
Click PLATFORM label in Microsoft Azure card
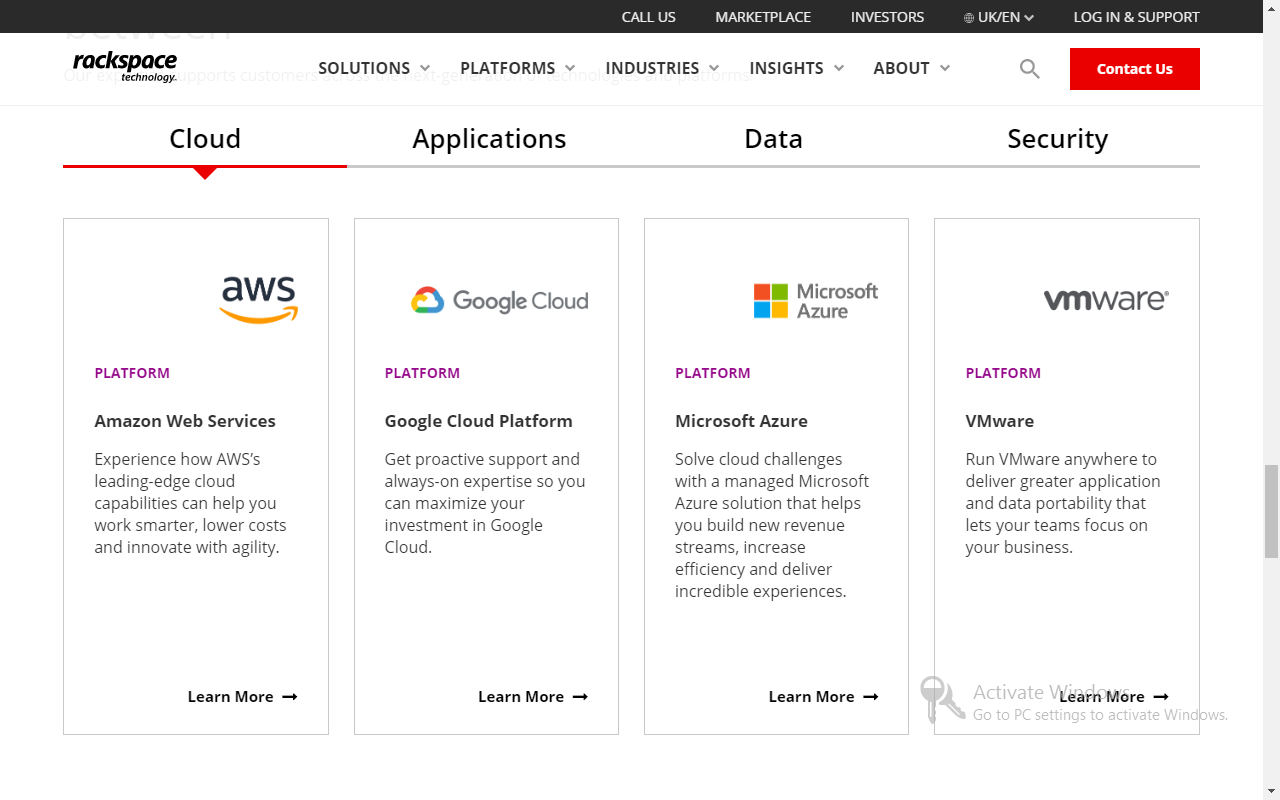712,373
